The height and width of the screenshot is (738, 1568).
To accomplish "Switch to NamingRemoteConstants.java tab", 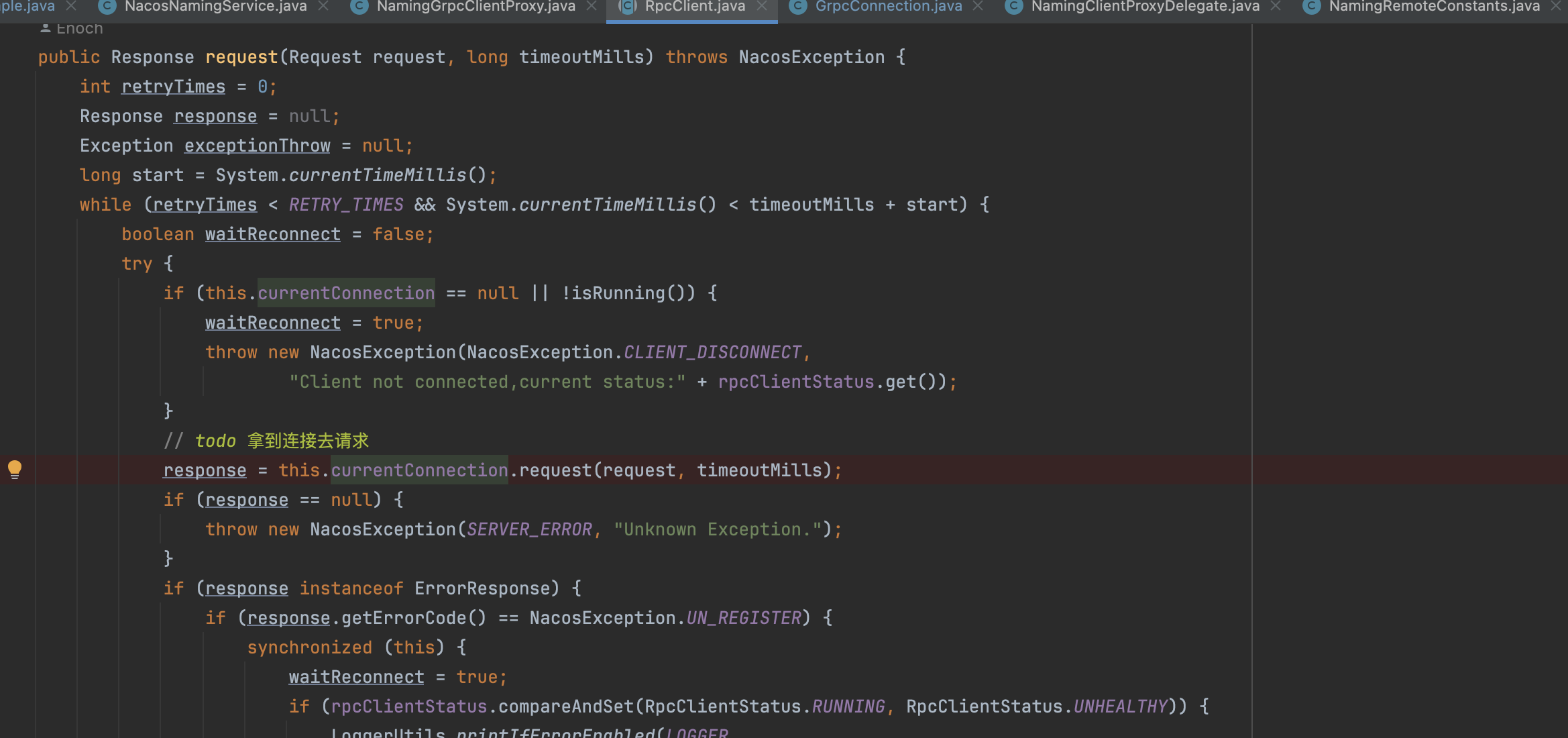I will click(1435, 7).
